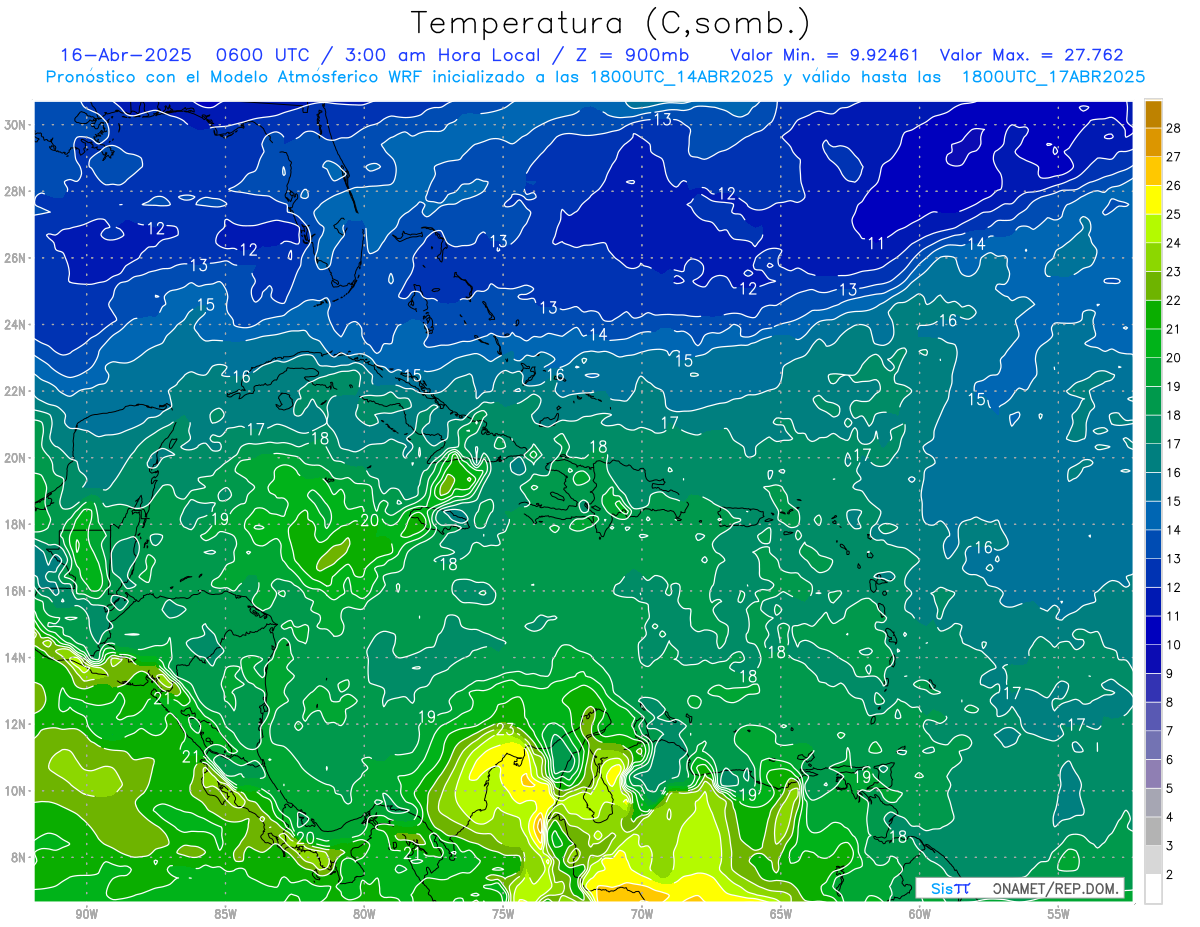Click the "Valor Max. = 27.762" text
Screen dimensions: 1200x927
(1032, 55)
